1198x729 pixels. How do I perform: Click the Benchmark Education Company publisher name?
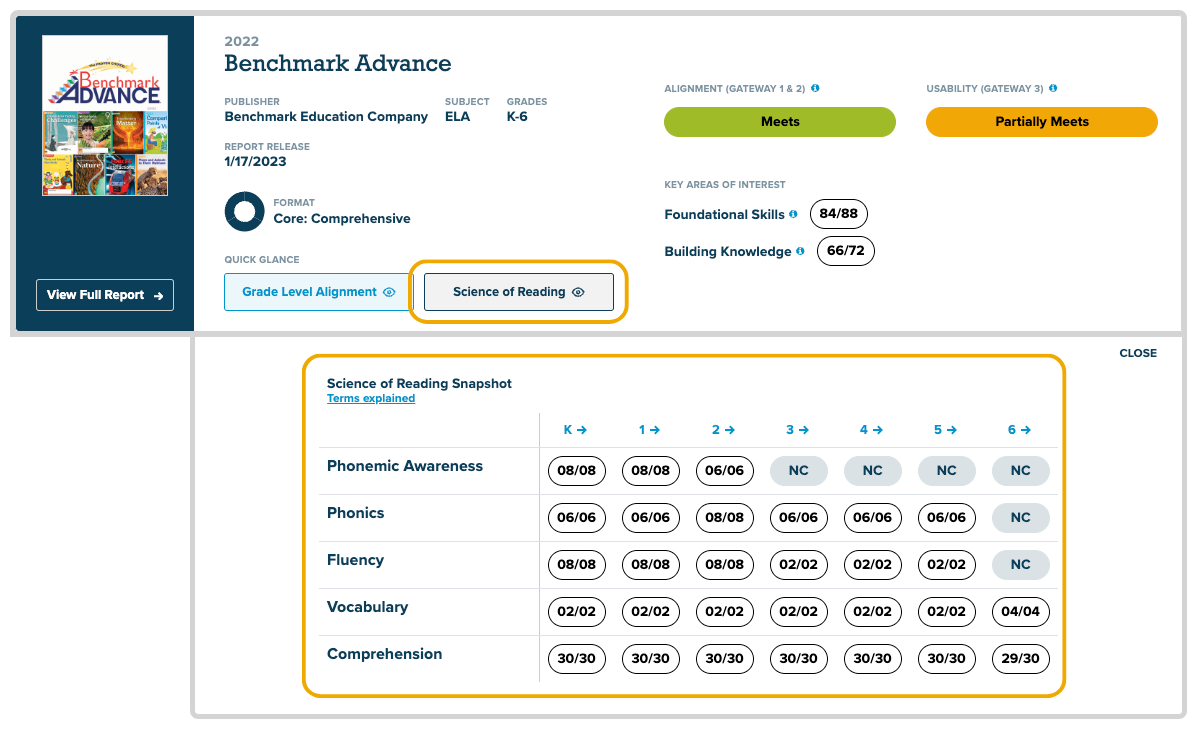click(326, 116)
